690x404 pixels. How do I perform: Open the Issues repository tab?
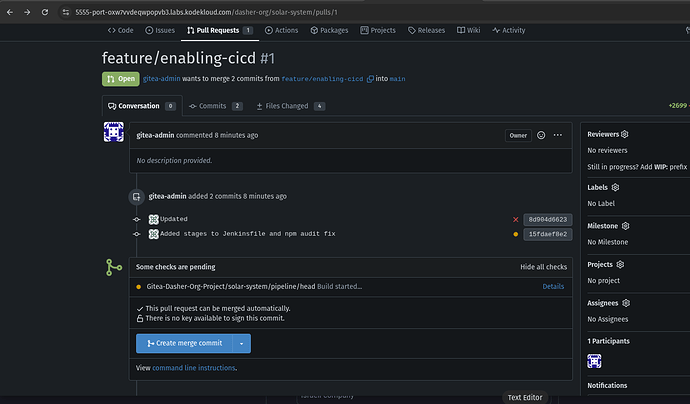click(160, 30)
